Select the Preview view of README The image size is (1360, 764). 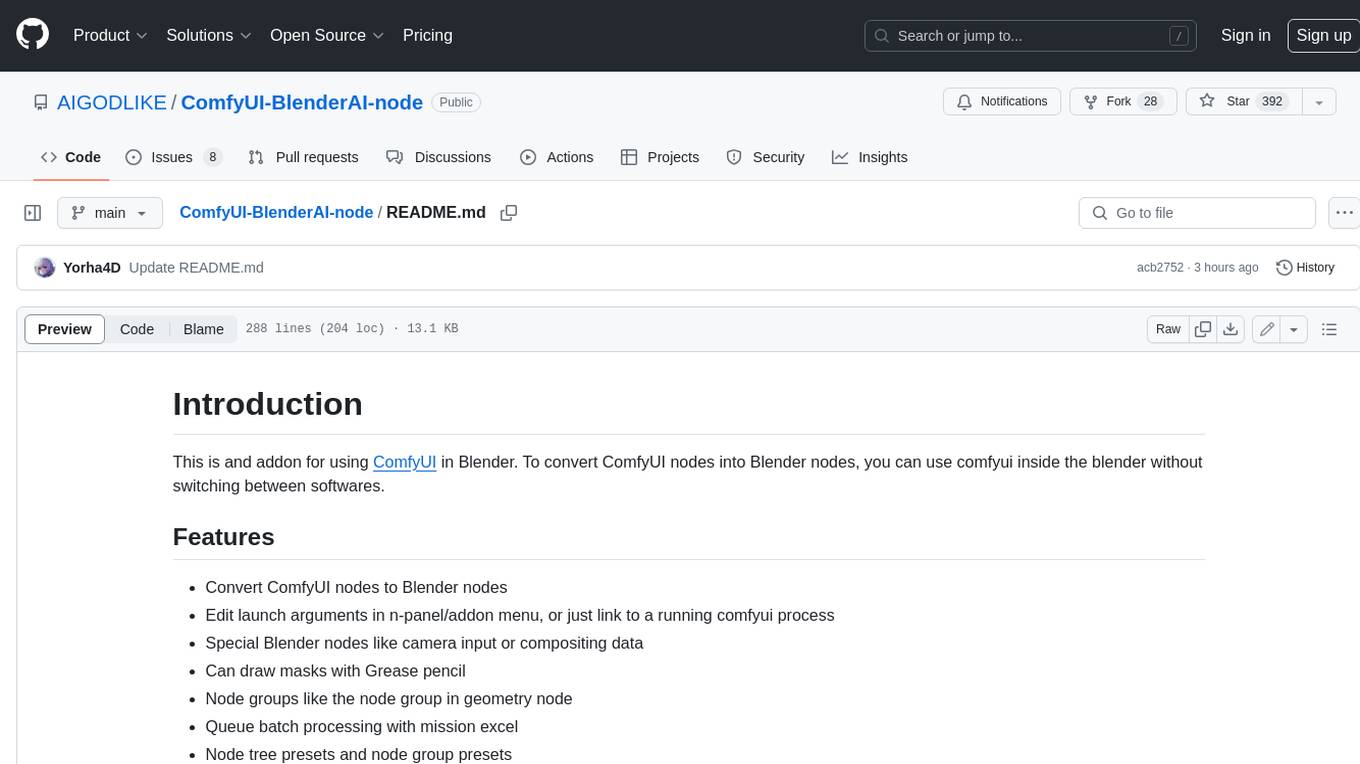click(65, 329)
